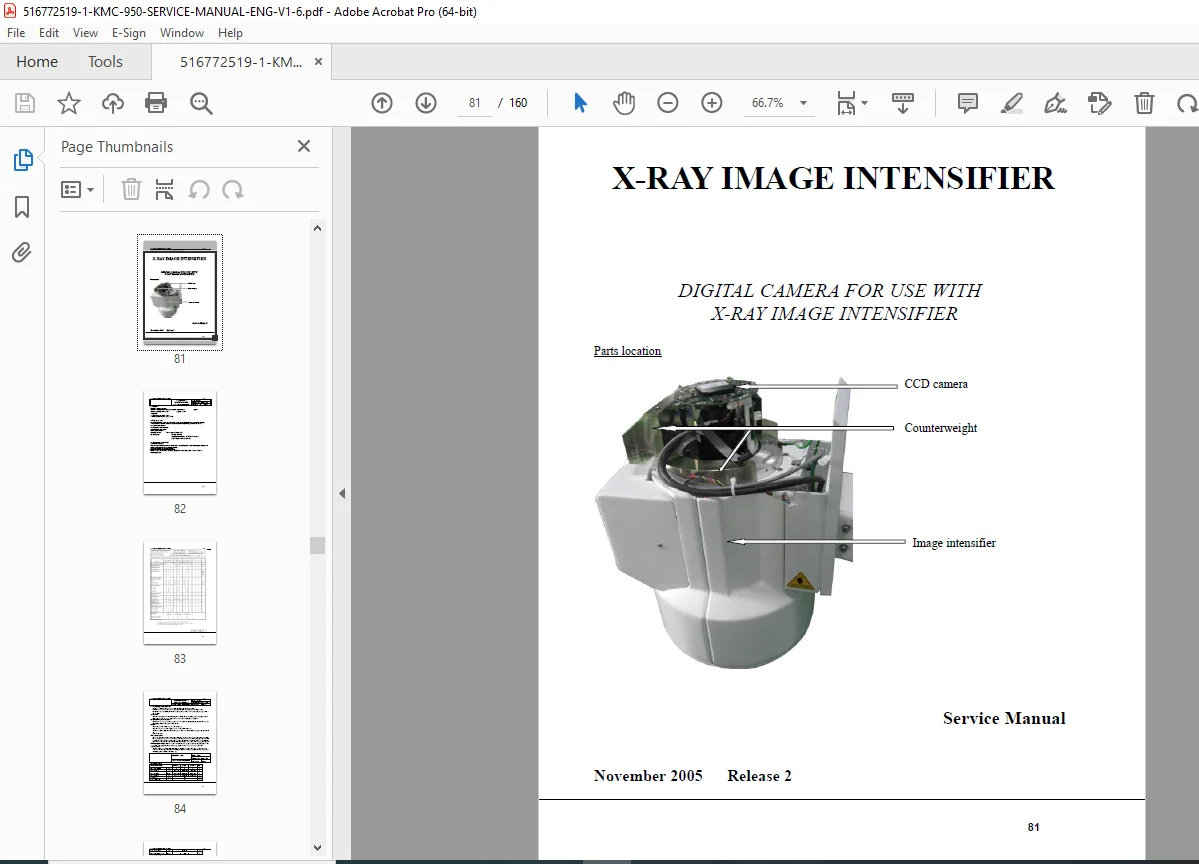Open the Help menu
Image resolution: width=1199 pixels, height=864 pixels.
tap(230, 33)
